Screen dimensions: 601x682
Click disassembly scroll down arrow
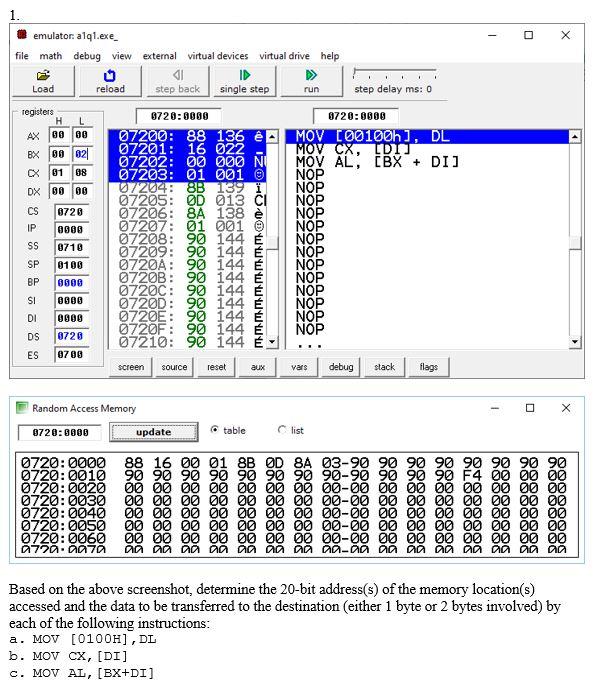pos(575,342)
